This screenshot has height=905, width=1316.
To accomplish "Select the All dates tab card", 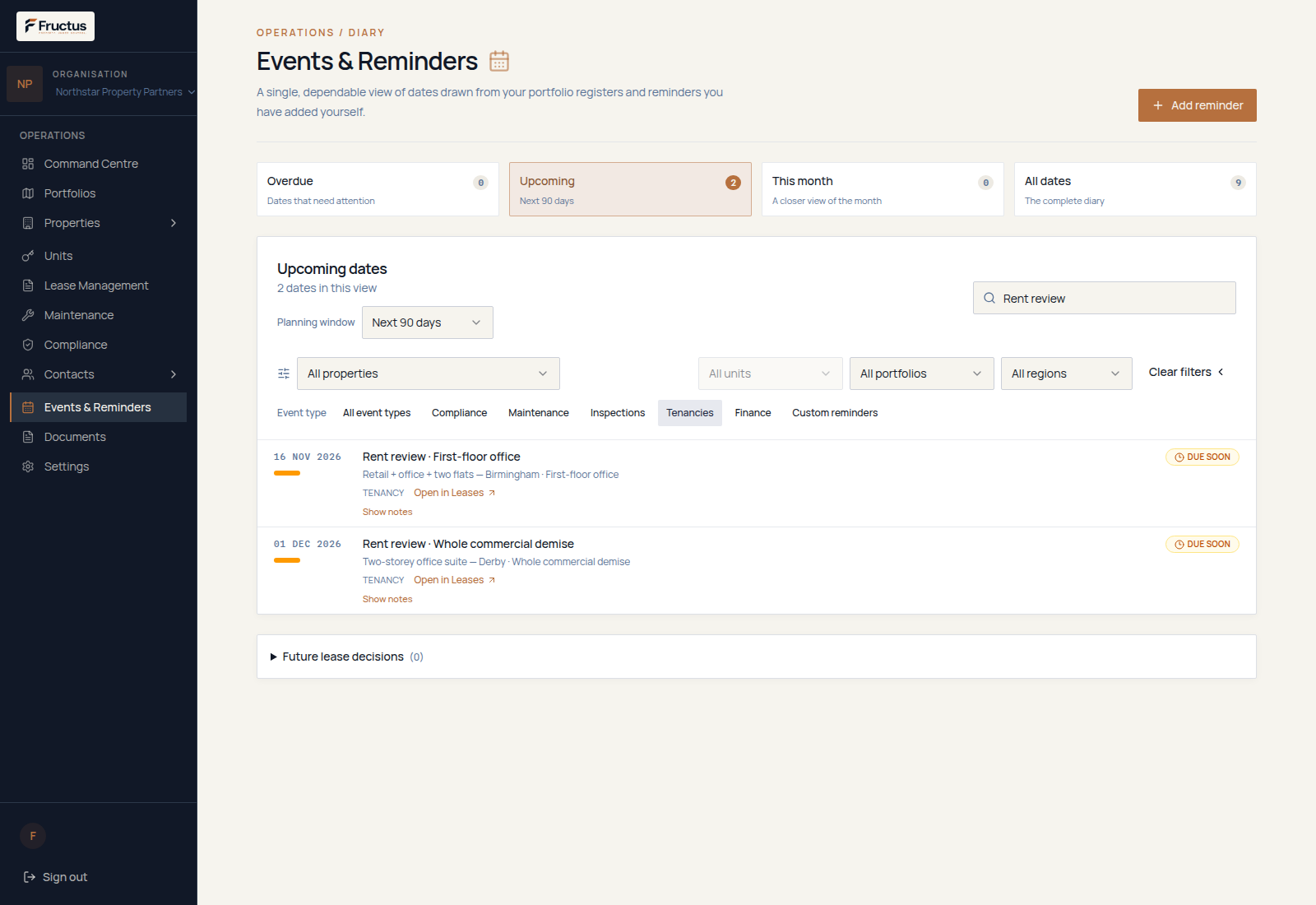I will (1135, 189).
